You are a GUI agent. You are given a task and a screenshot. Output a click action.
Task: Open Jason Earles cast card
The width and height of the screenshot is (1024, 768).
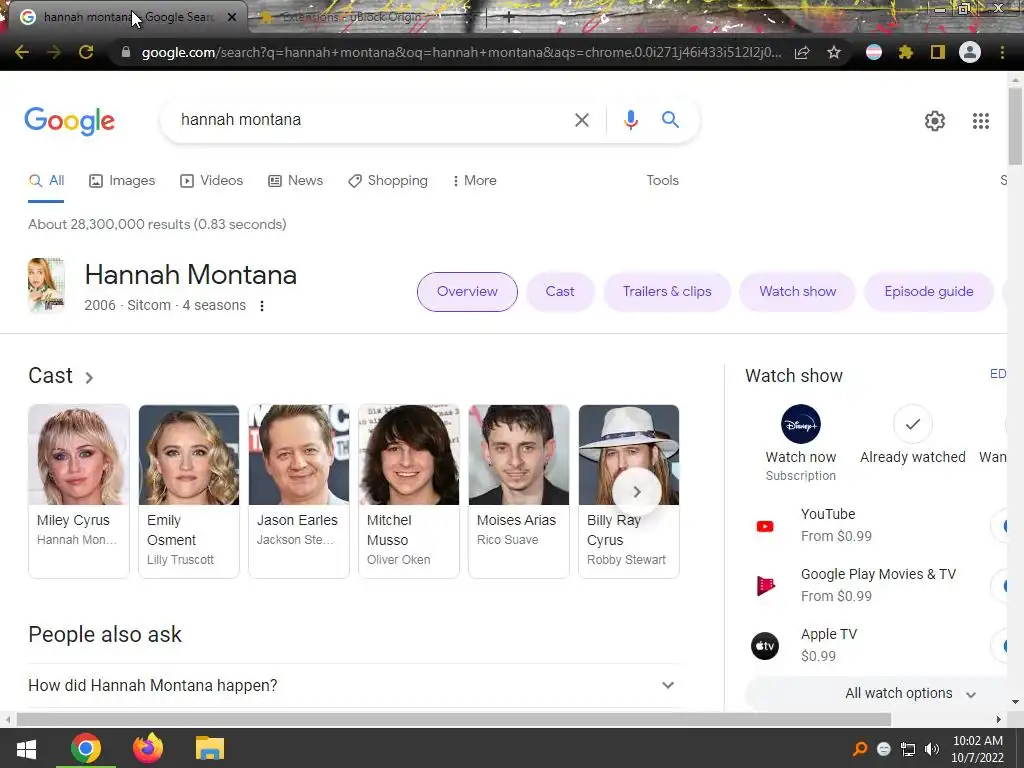(299, 491)
